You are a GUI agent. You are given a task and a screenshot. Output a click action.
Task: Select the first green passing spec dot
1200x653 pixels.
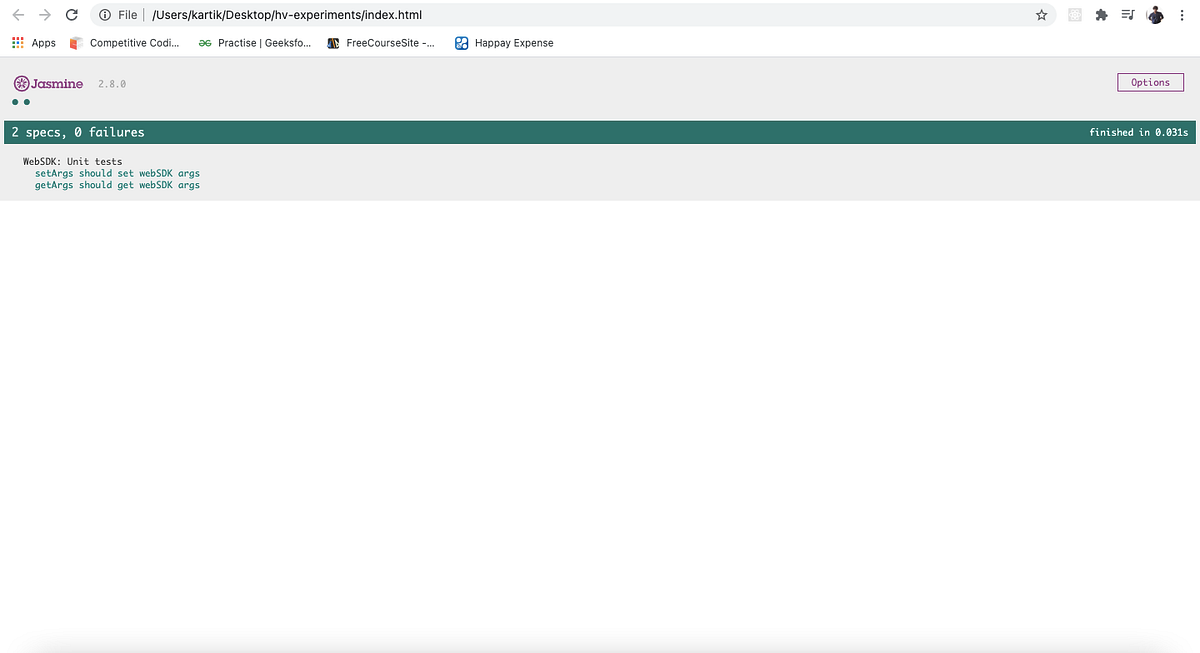tap(13, 101)
